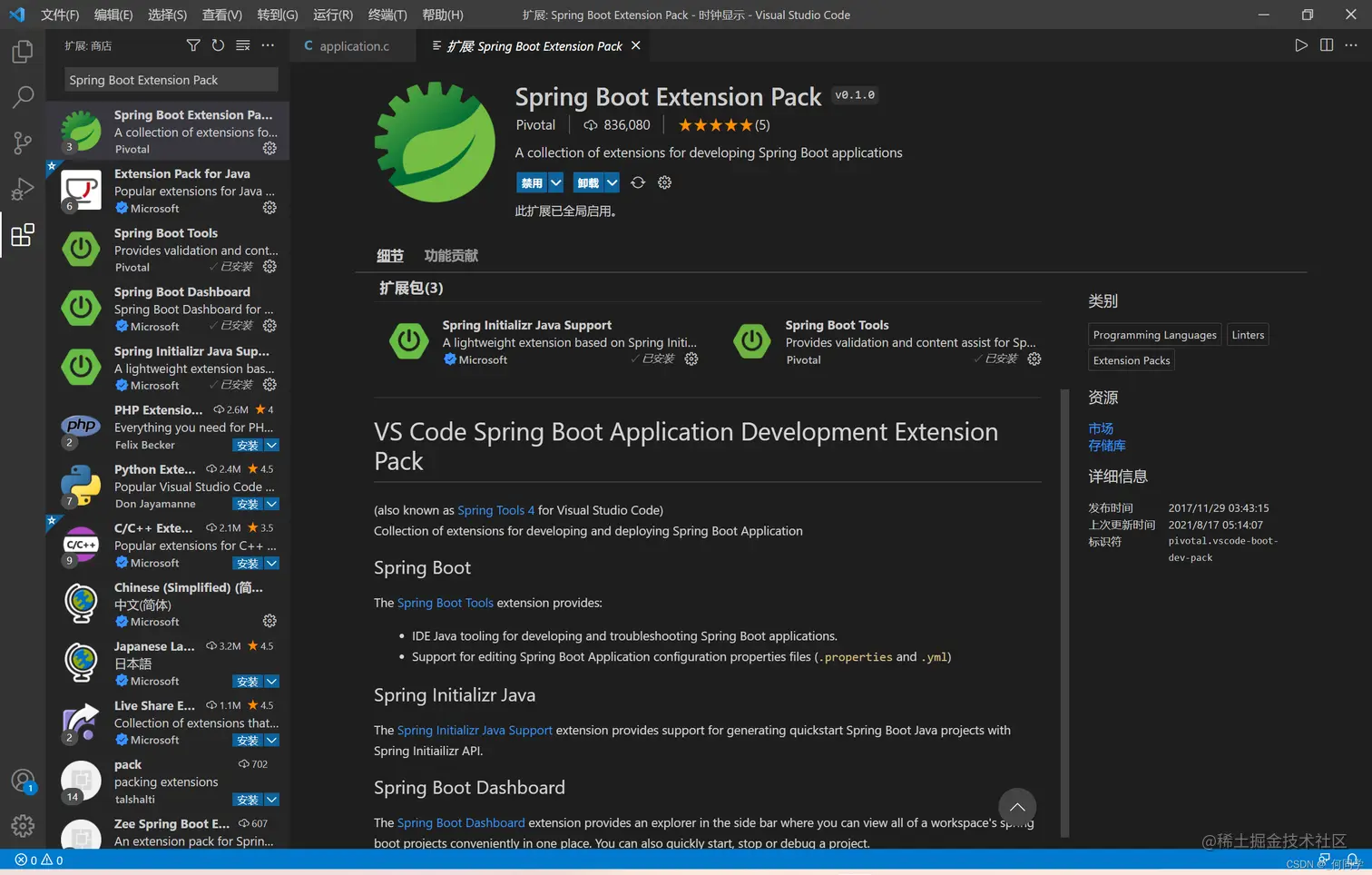
Task: Open the Spring Tools 4 link
Action: coord(496,510)
